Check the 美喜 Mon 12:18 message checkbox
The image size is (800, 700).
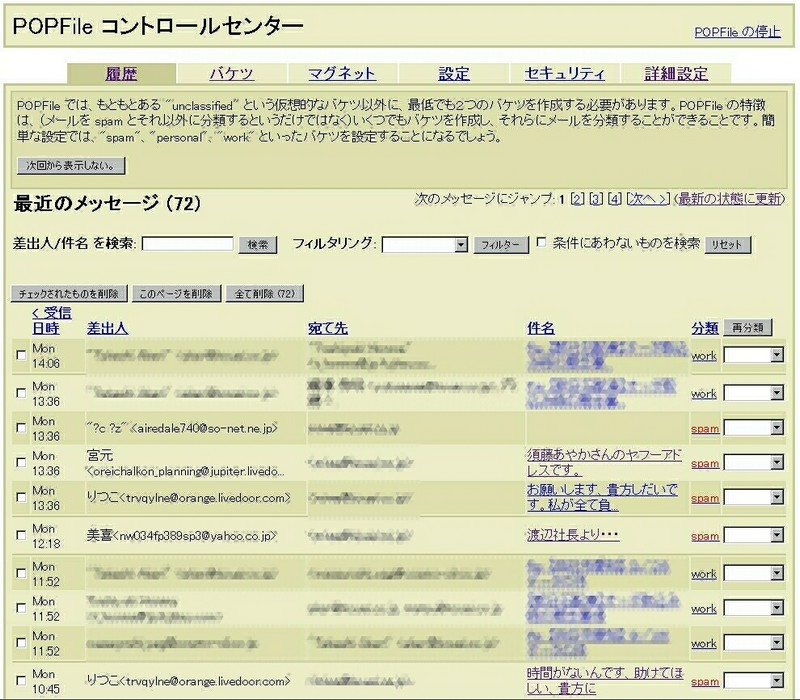21,535
